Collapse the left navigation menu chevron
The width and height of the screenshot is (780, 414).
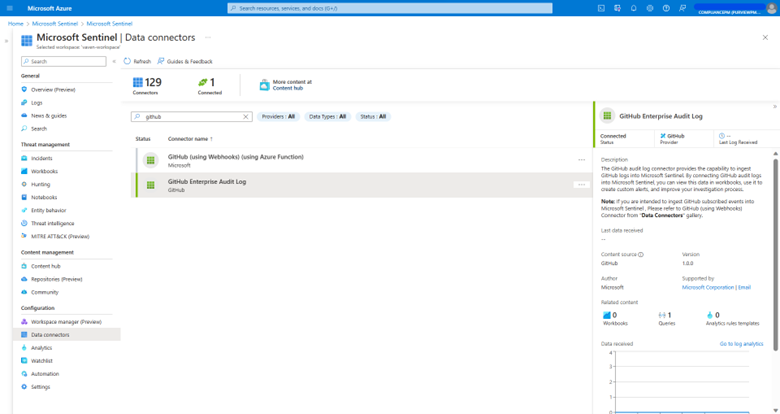pyautogui.click(x=114, y=61)
